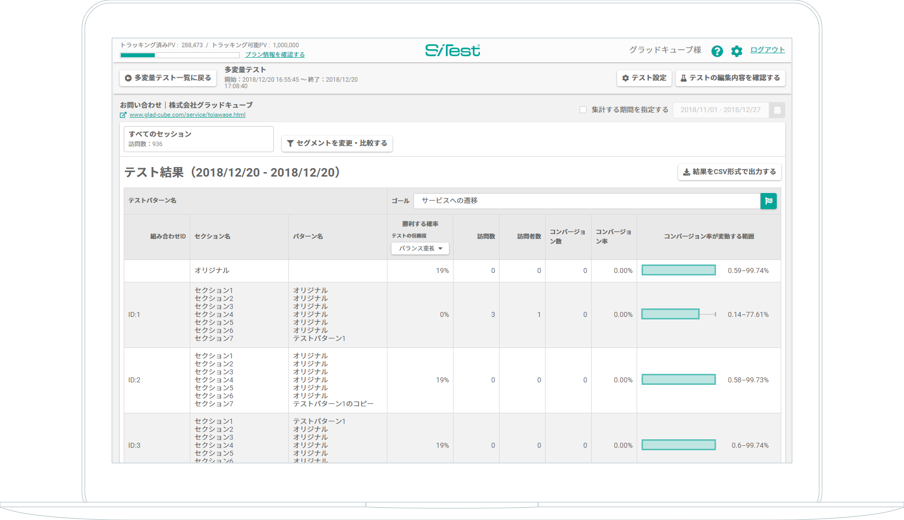Click セグメントを変更・比較する filter button
This screenshot has height=520, width=904.
click(337, 144)
